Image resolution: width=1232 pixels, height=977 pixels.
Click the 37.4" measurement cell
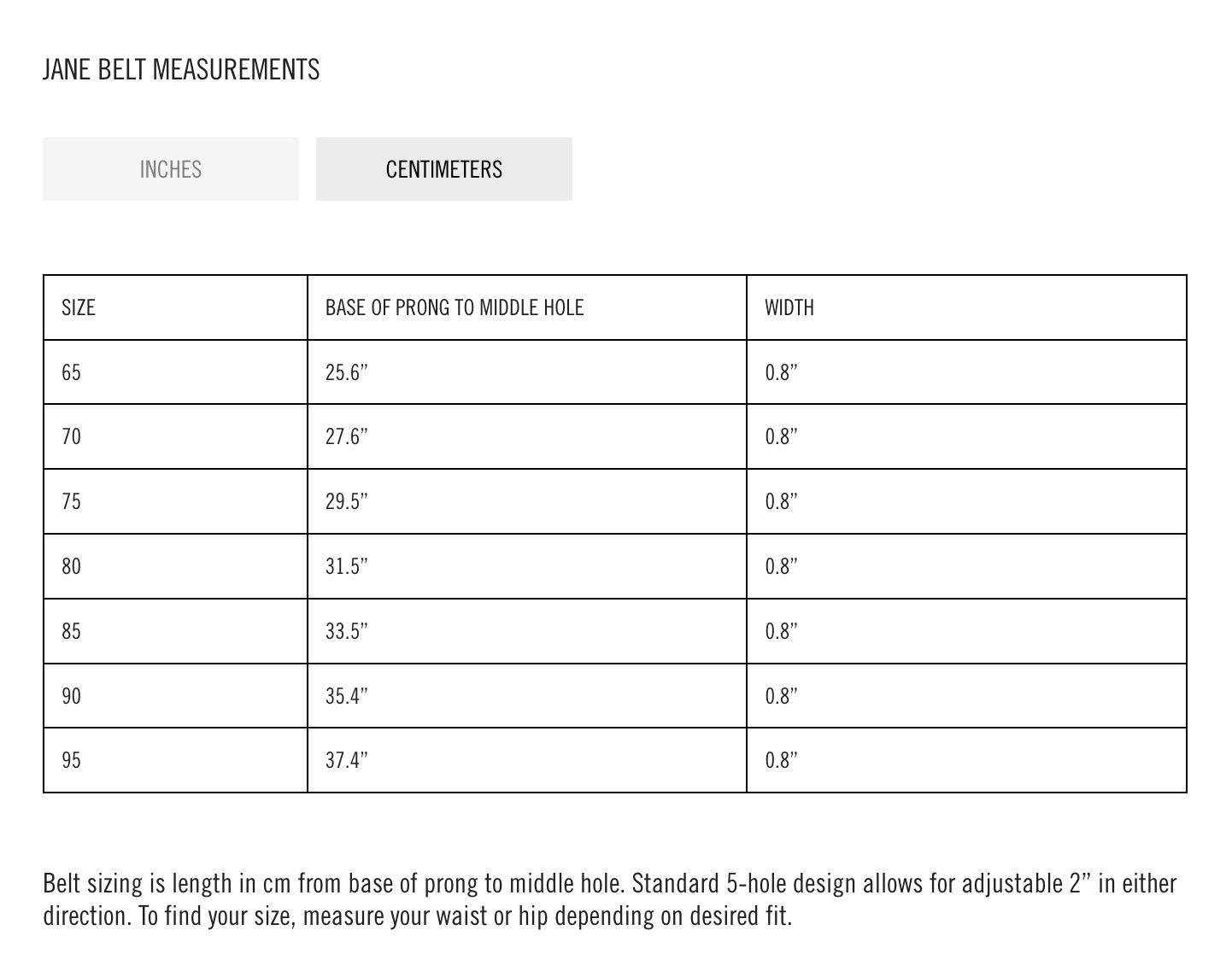pyautogui.click(x=527, y=760)
